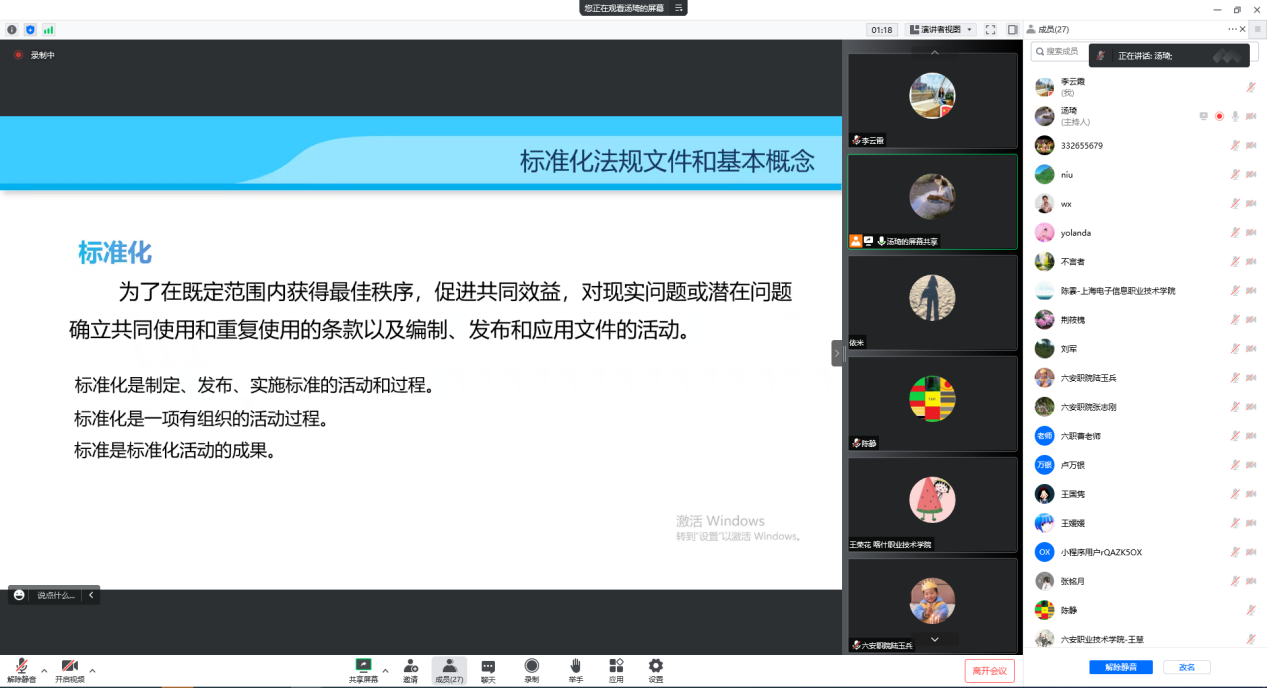Click the blue security shield icon
Screen dimensions: 1267x688
click(30, 30)
